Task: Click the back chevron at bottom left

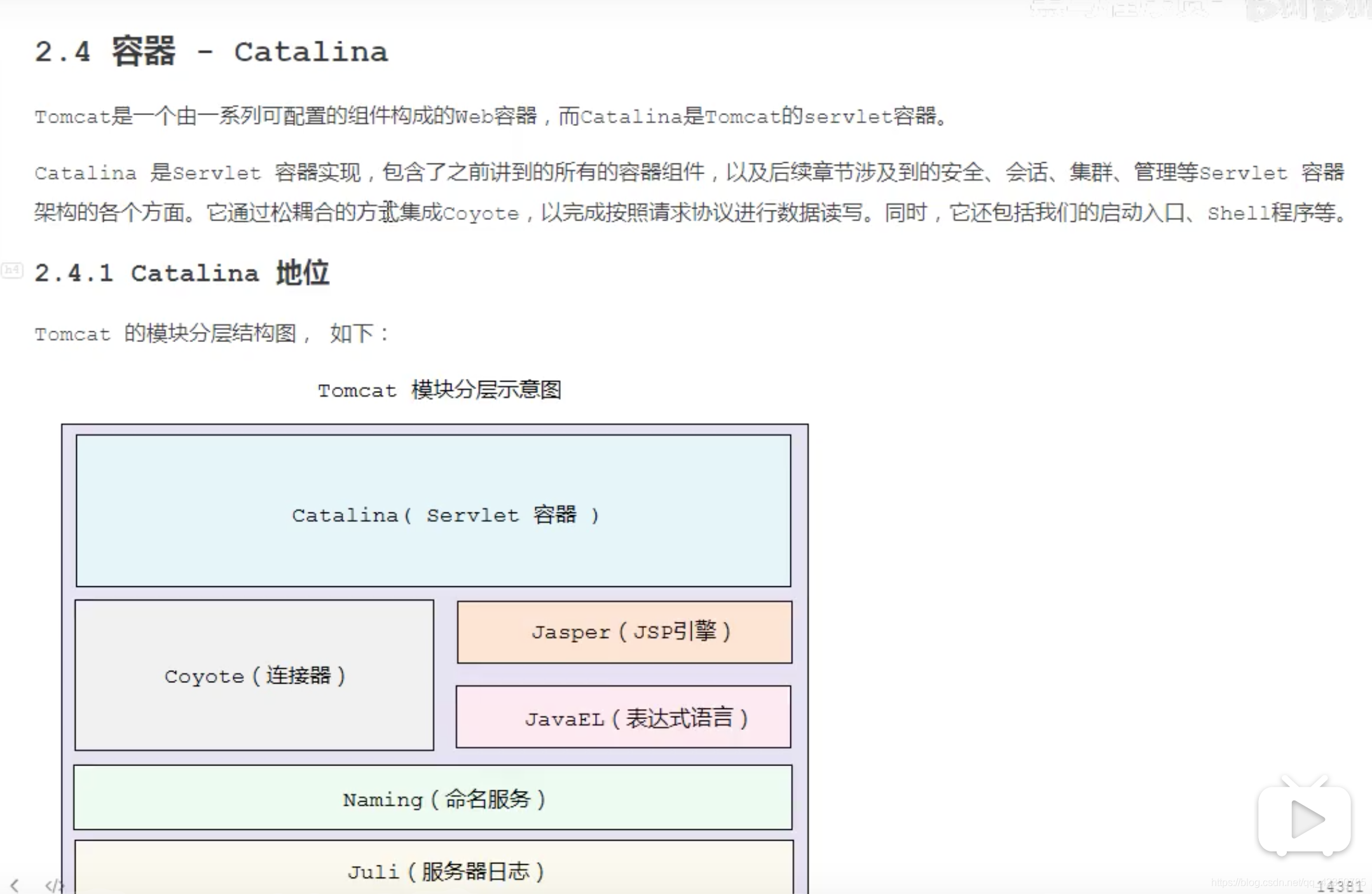Action: tap(15, 884)
